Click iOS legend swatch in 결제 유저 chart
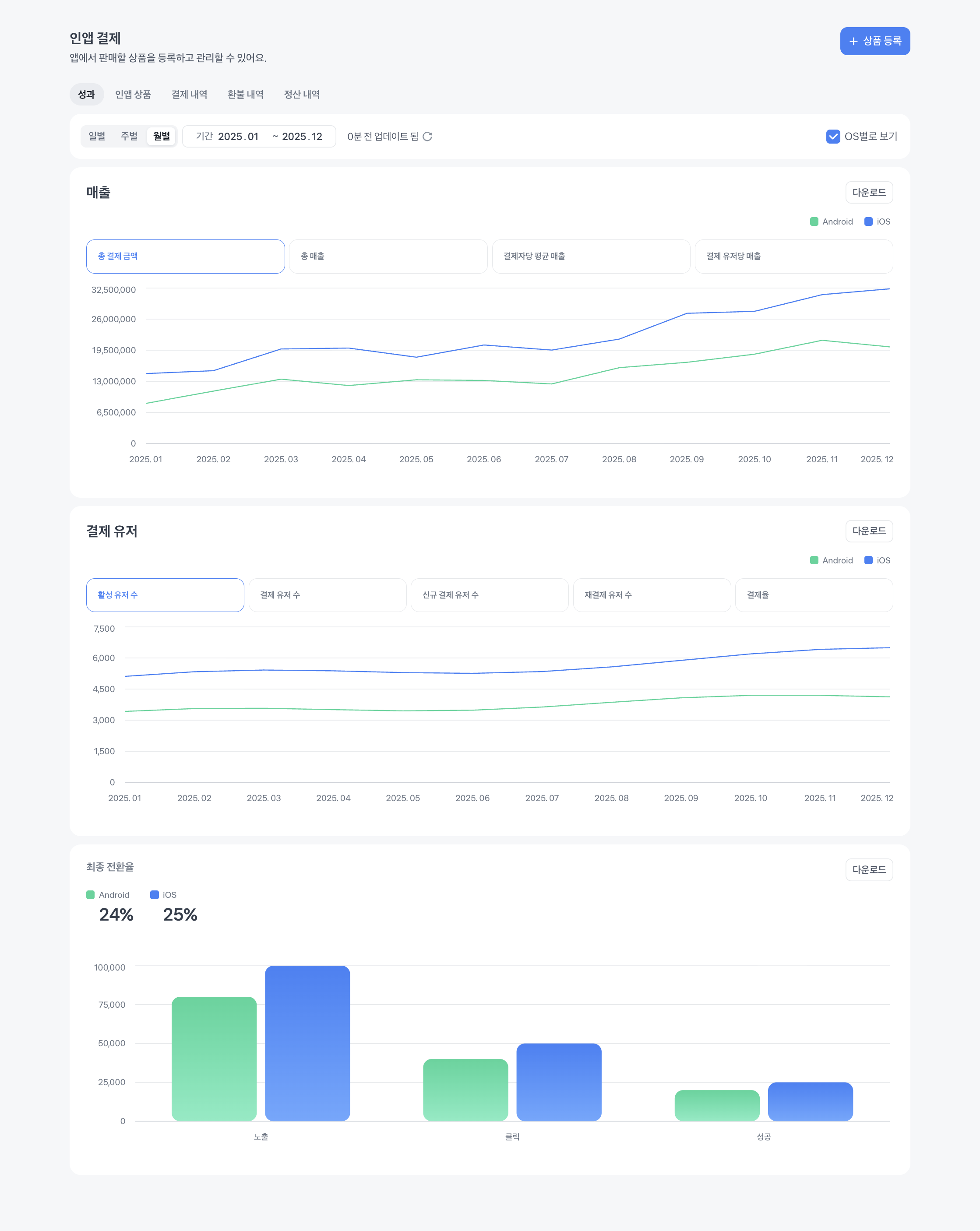Screen dimensions: 980x1231 [x=868, y=560]
